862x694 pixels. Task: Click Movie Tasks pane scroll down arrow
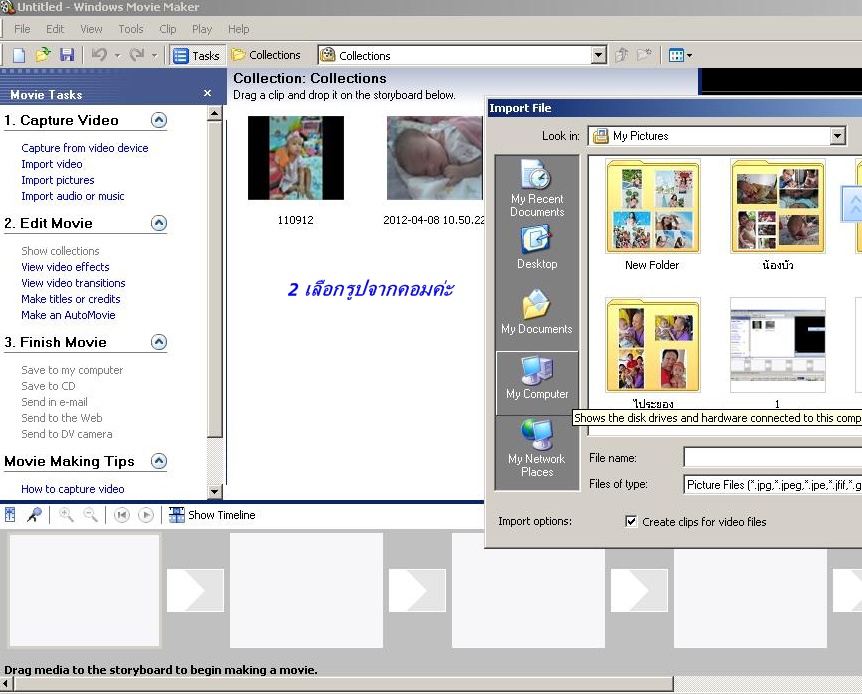point(215,491)
